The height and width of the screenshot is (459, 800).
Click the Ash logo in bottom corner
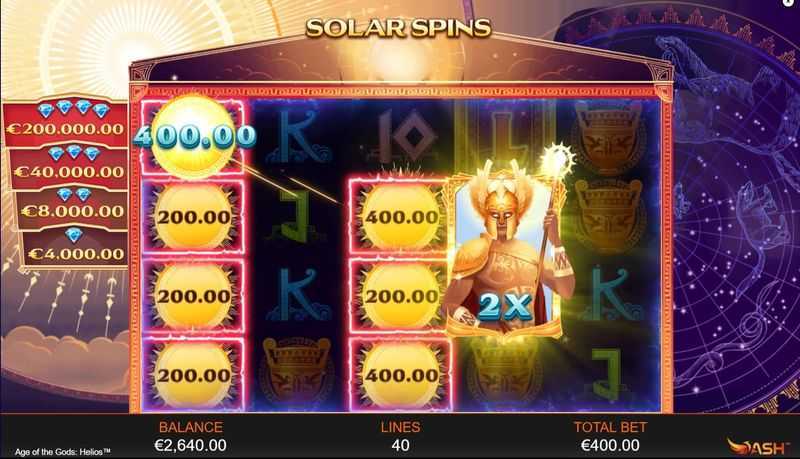point(757,447)
